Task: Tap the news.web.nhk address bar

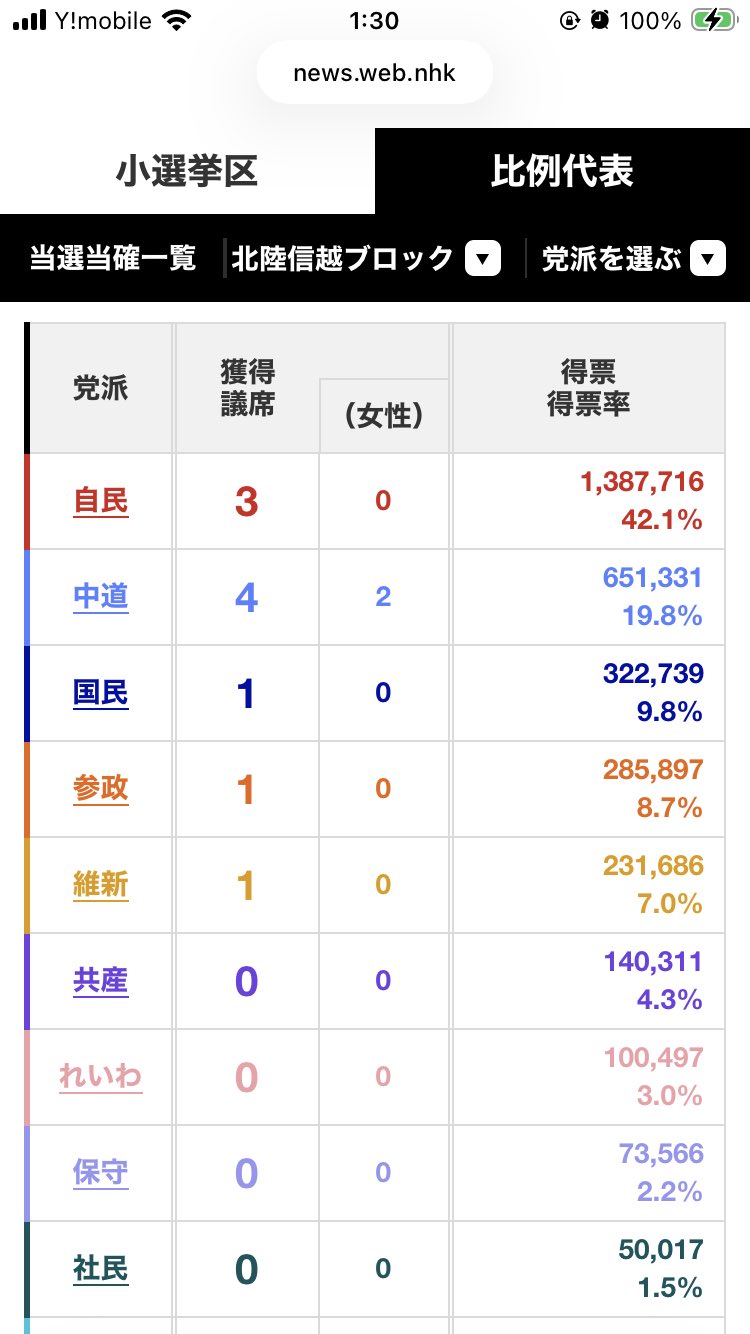Action: click(374, 74)
